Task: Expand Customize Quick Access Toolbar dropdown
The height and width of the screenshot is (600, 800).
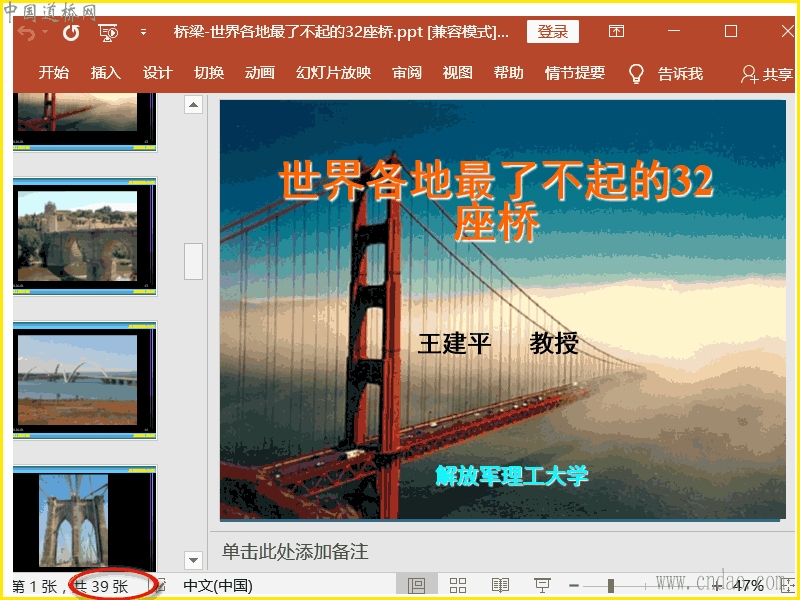Action: click(x=143, y=32)
